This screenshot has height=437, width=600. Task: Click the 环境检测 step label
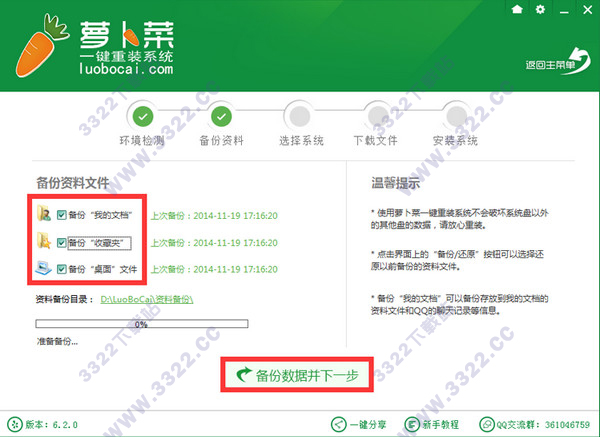tap(142, 141)
